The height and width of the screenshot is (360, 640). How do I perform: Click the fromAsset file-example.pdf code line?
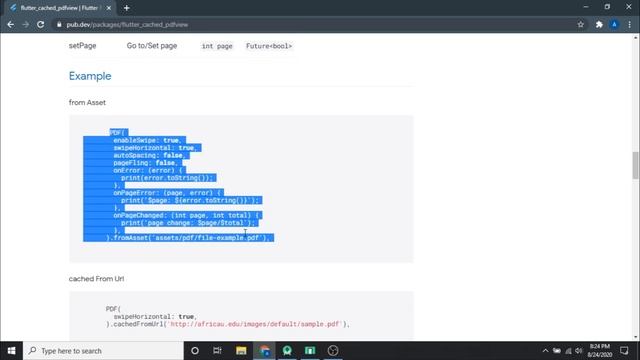(x=187, y=238)
